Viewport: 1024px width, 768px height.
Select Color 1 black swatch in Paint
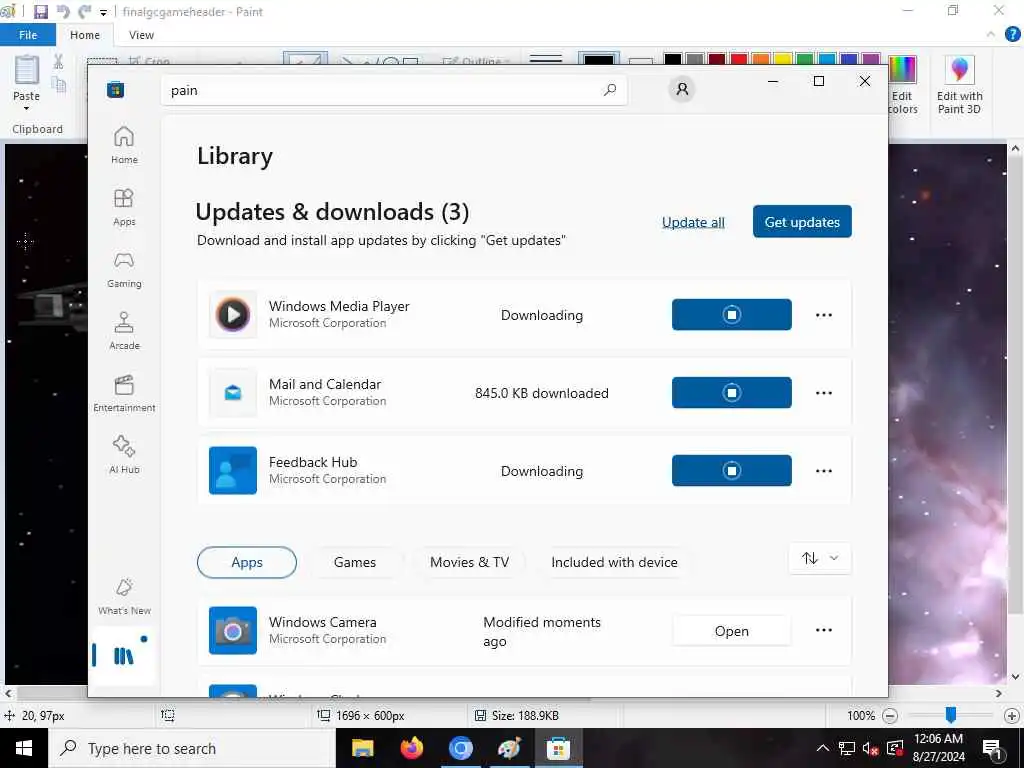[x=599, y=59]
